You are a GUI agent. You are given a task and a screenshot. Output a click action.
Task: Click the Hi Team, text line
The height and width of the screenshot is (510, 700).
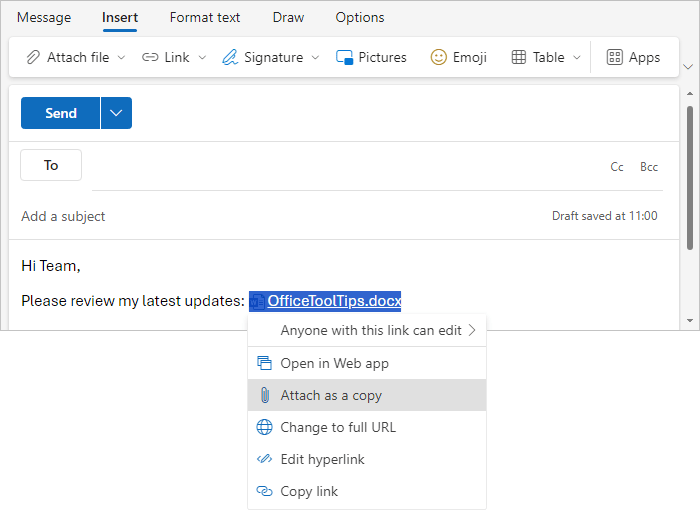pos(51,266)
